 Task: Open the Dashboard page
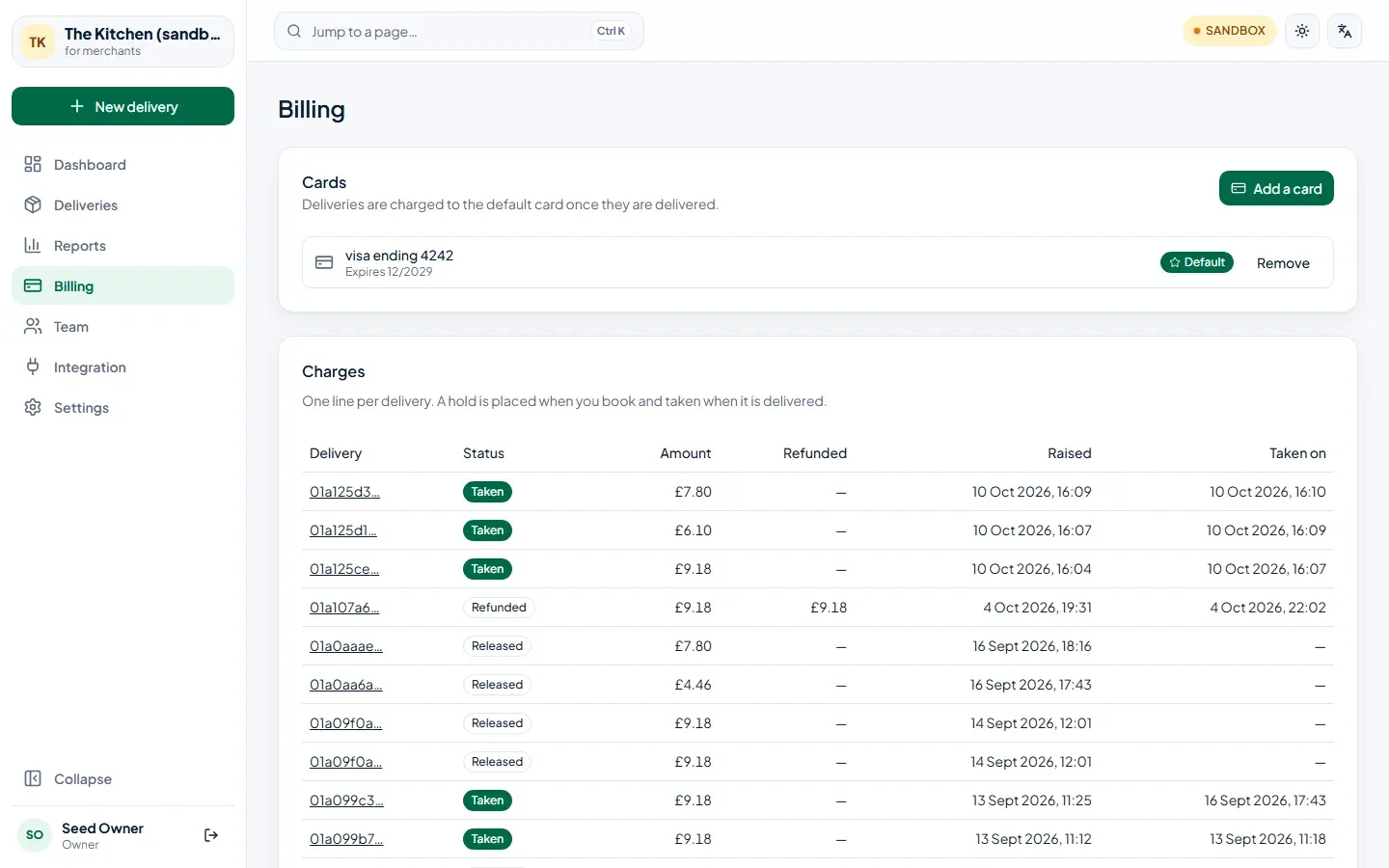coord(123,164)
